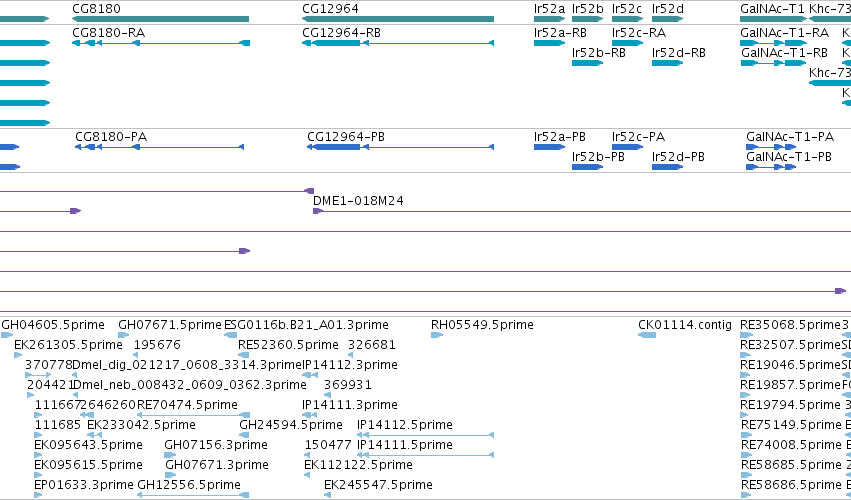
Task: Click the GalNAc-T1-RB transcript label
Action: [x=784, y=53]
